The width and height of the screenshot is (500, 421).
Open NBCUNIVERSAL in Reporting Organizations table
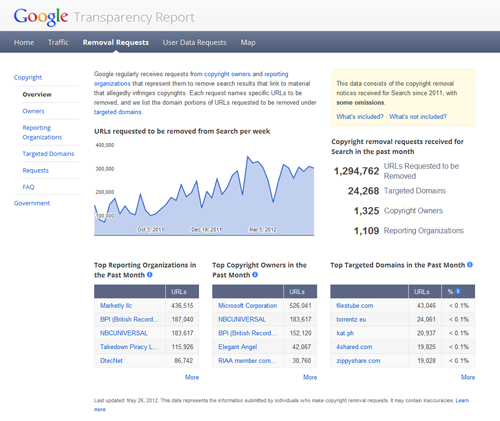(124, 333)
